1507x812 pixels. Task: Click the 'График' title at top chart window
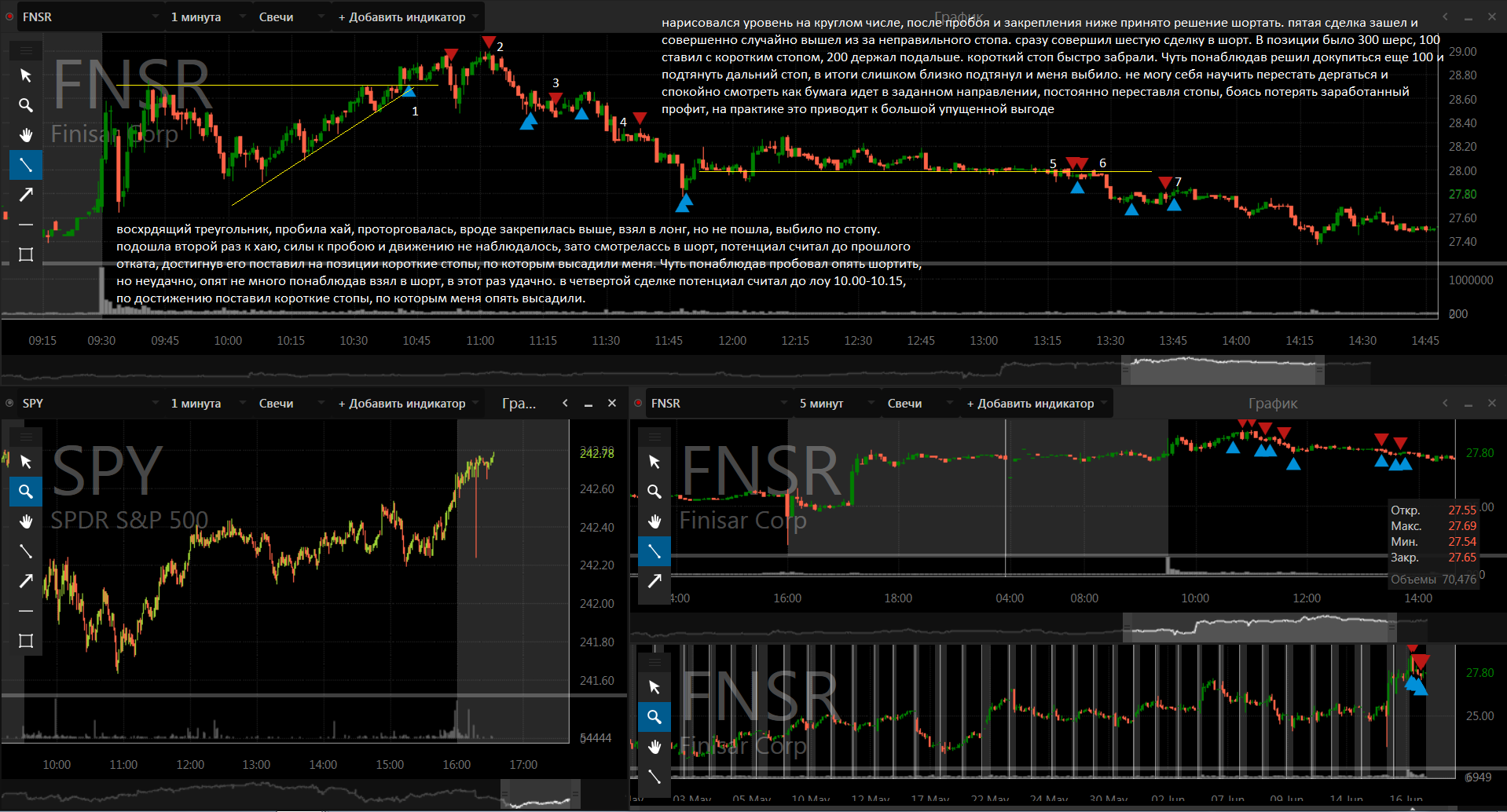959,16
